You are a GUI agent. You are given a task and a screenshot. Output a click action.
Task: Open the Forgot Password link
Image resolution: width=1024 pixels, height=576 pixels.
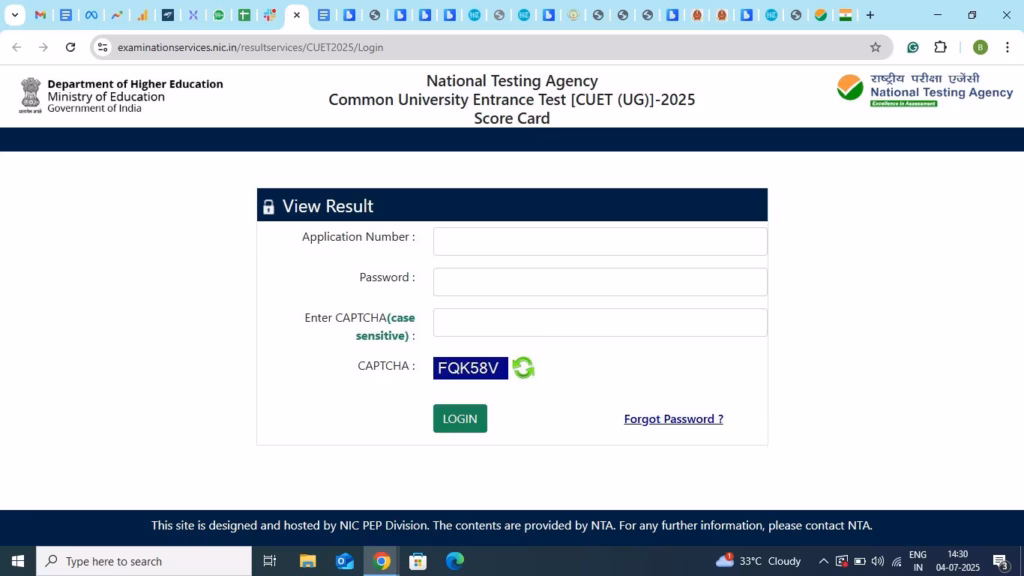click(x=673, y=419)
